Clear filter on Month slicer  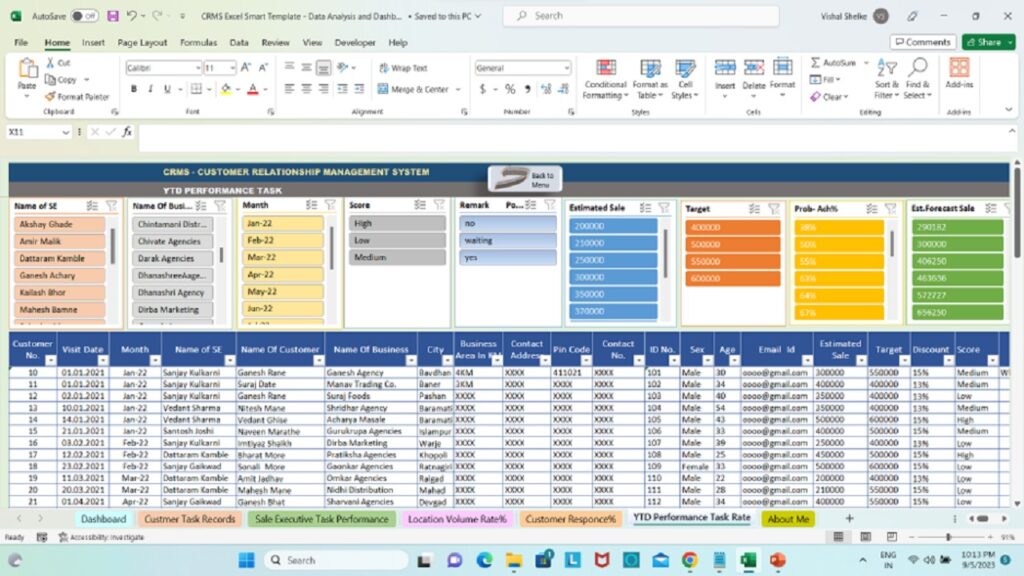(330, 205)
